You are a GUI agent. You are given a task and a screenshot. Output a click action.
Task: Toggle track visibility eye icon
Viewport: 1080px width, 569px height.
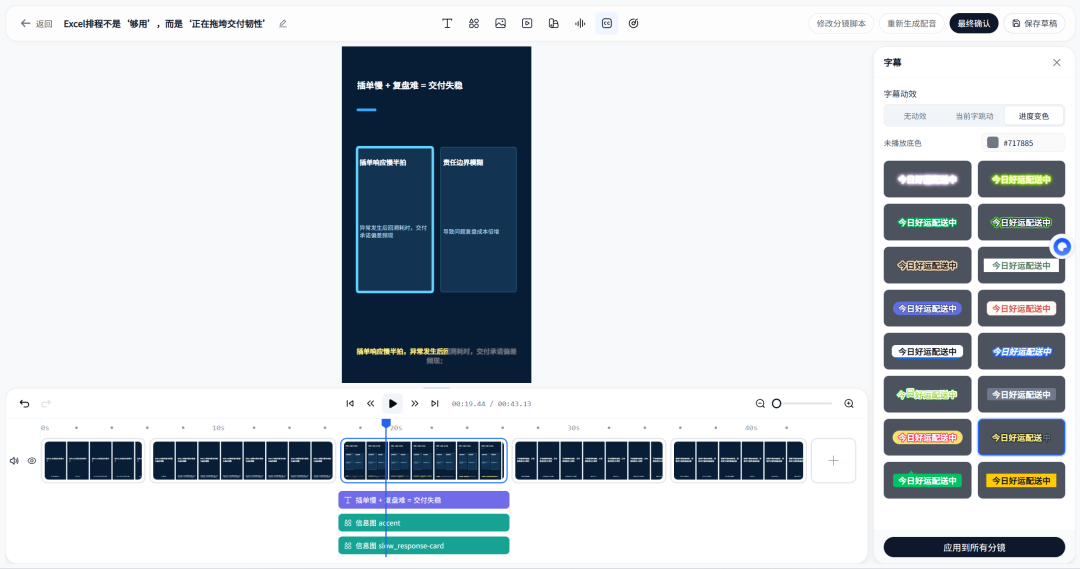coord(32,461)
